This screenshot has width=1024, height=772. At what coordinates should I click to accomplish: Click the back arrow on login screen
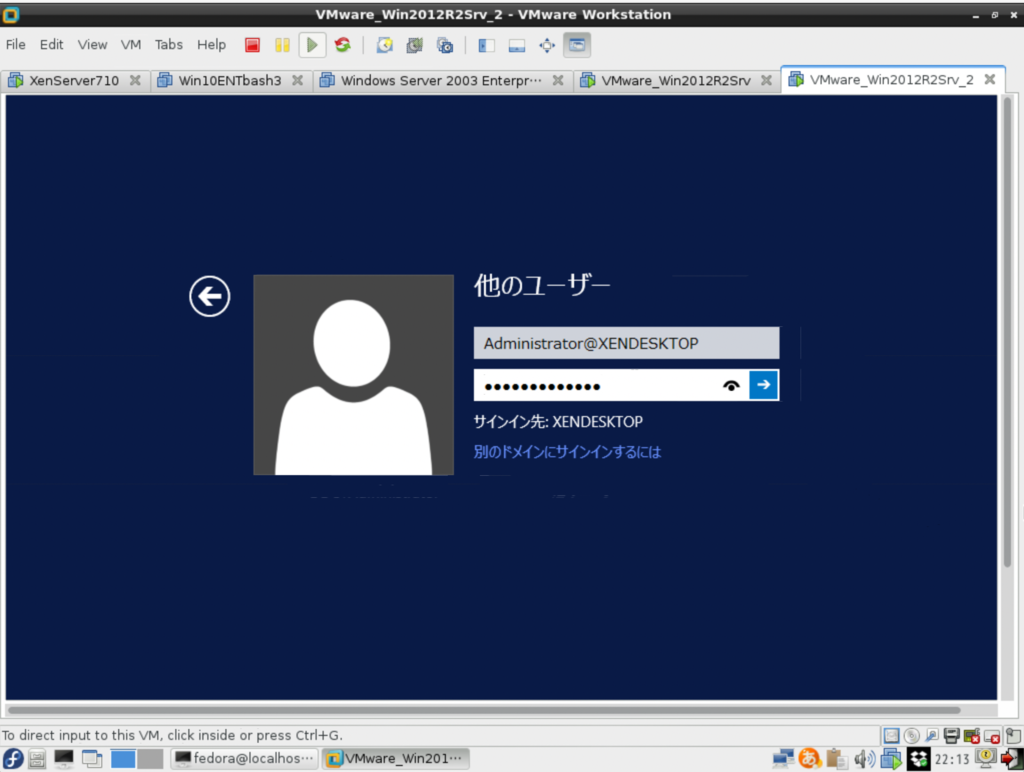click(210, 297)
